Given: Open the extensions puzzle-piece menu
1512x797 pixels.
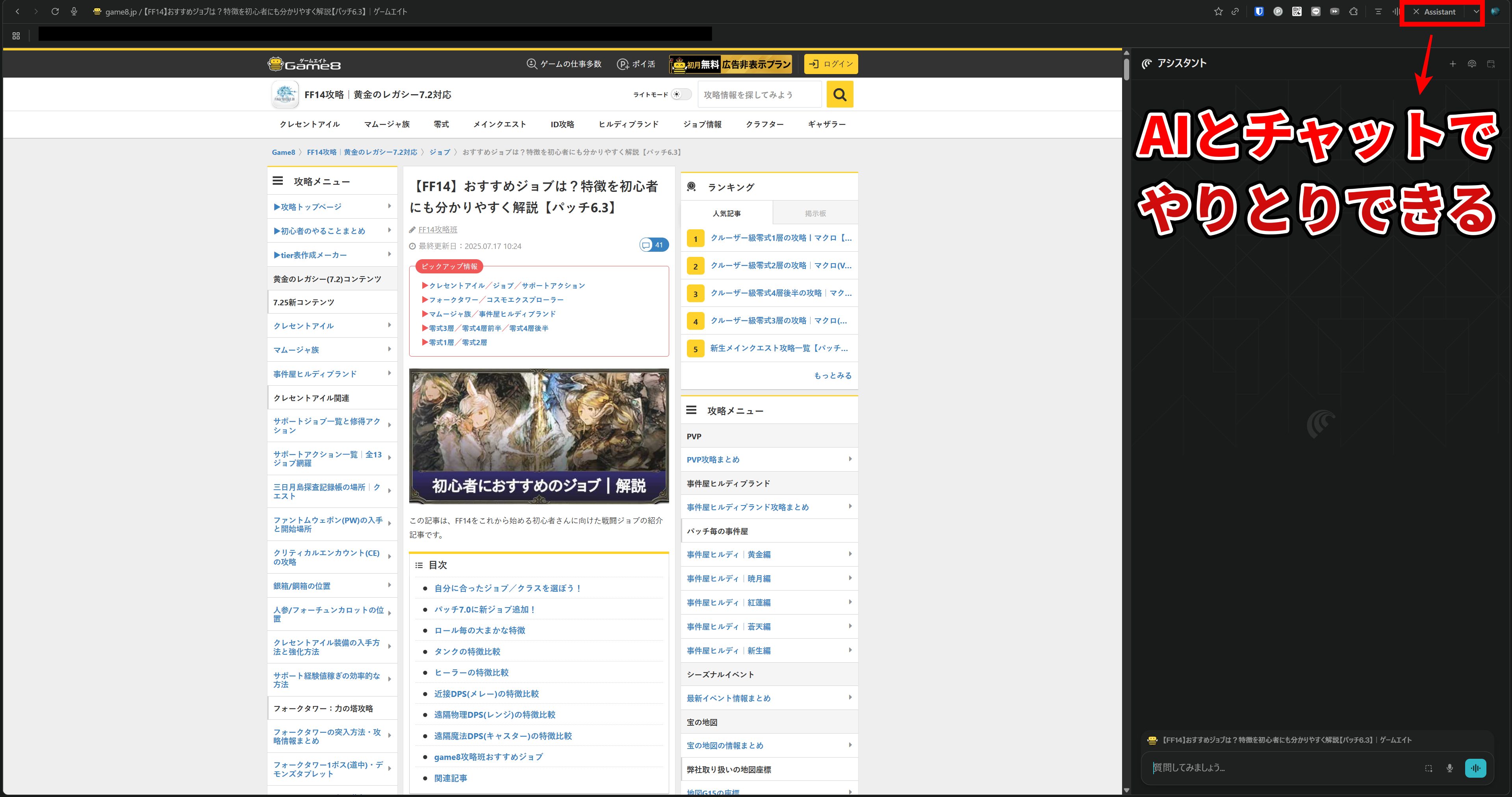Looking at the screenshot, I should (x=1354, y=11).
